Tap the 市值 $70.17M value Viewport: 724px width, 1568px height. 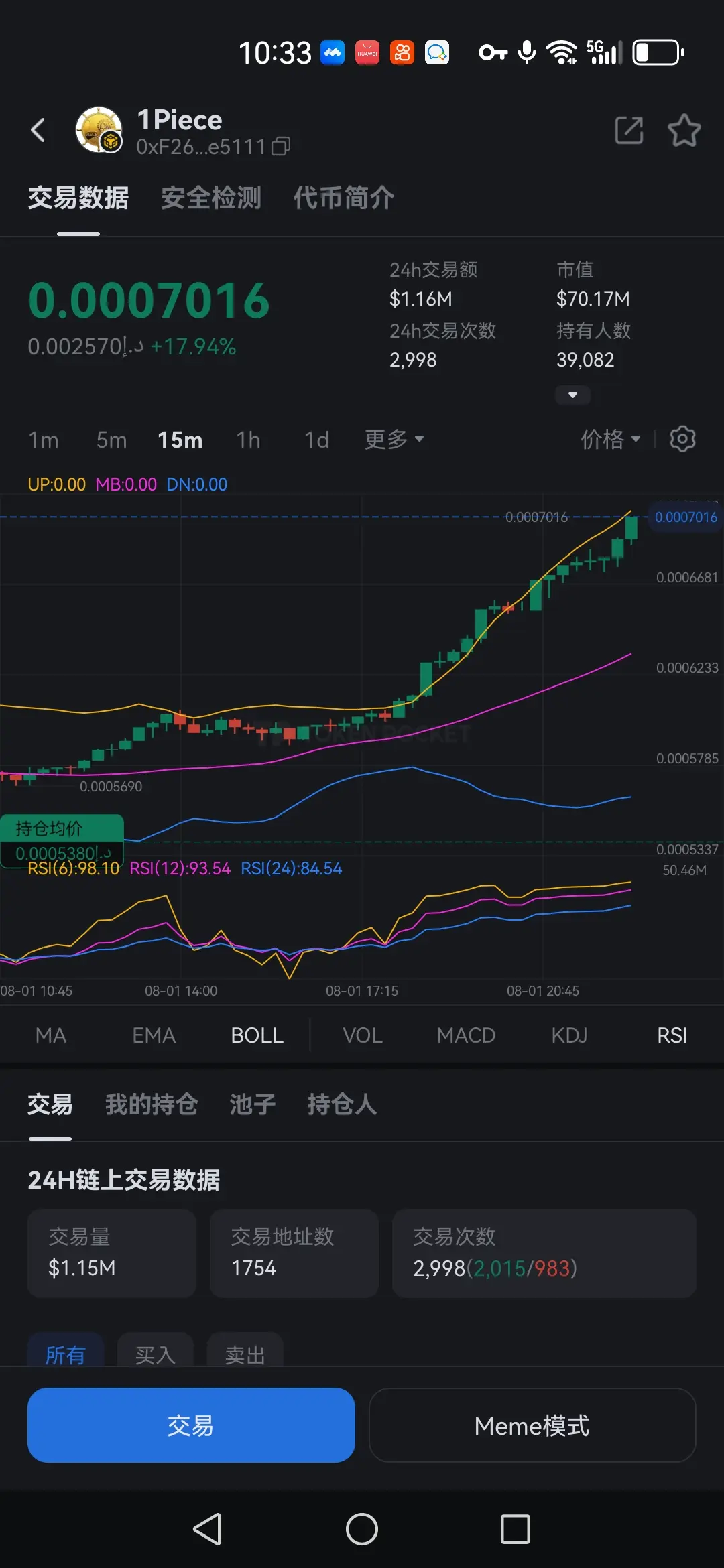tap(593, 299)
